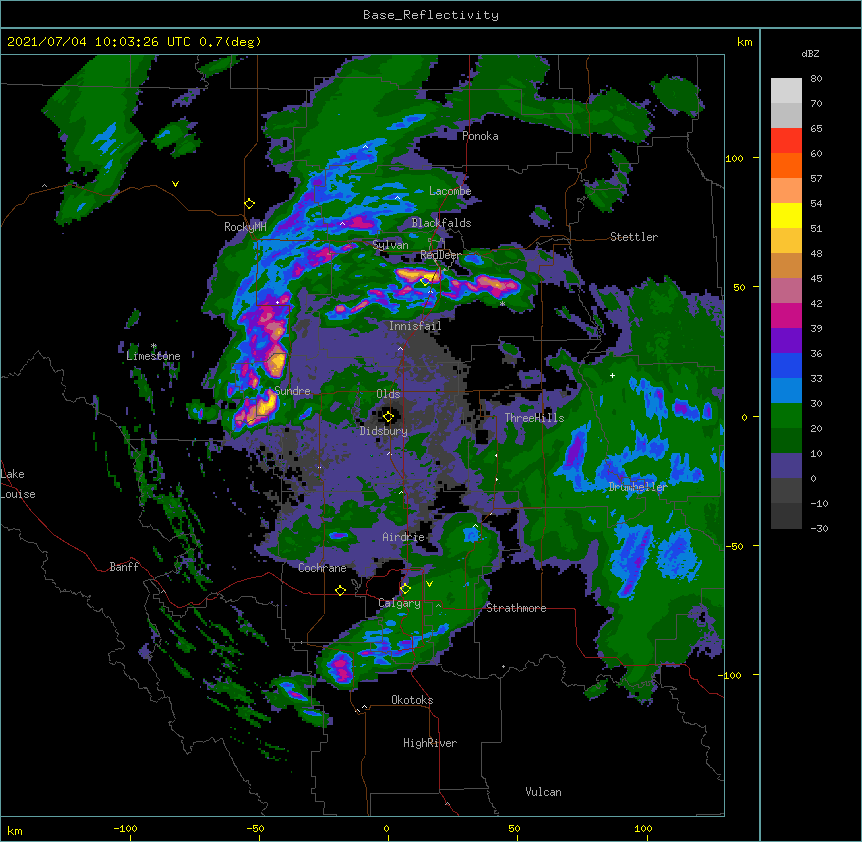Select the light blue 30-33 dBZ legend band
The height and width of the screenshot is (842, 862).
[786, 391]
